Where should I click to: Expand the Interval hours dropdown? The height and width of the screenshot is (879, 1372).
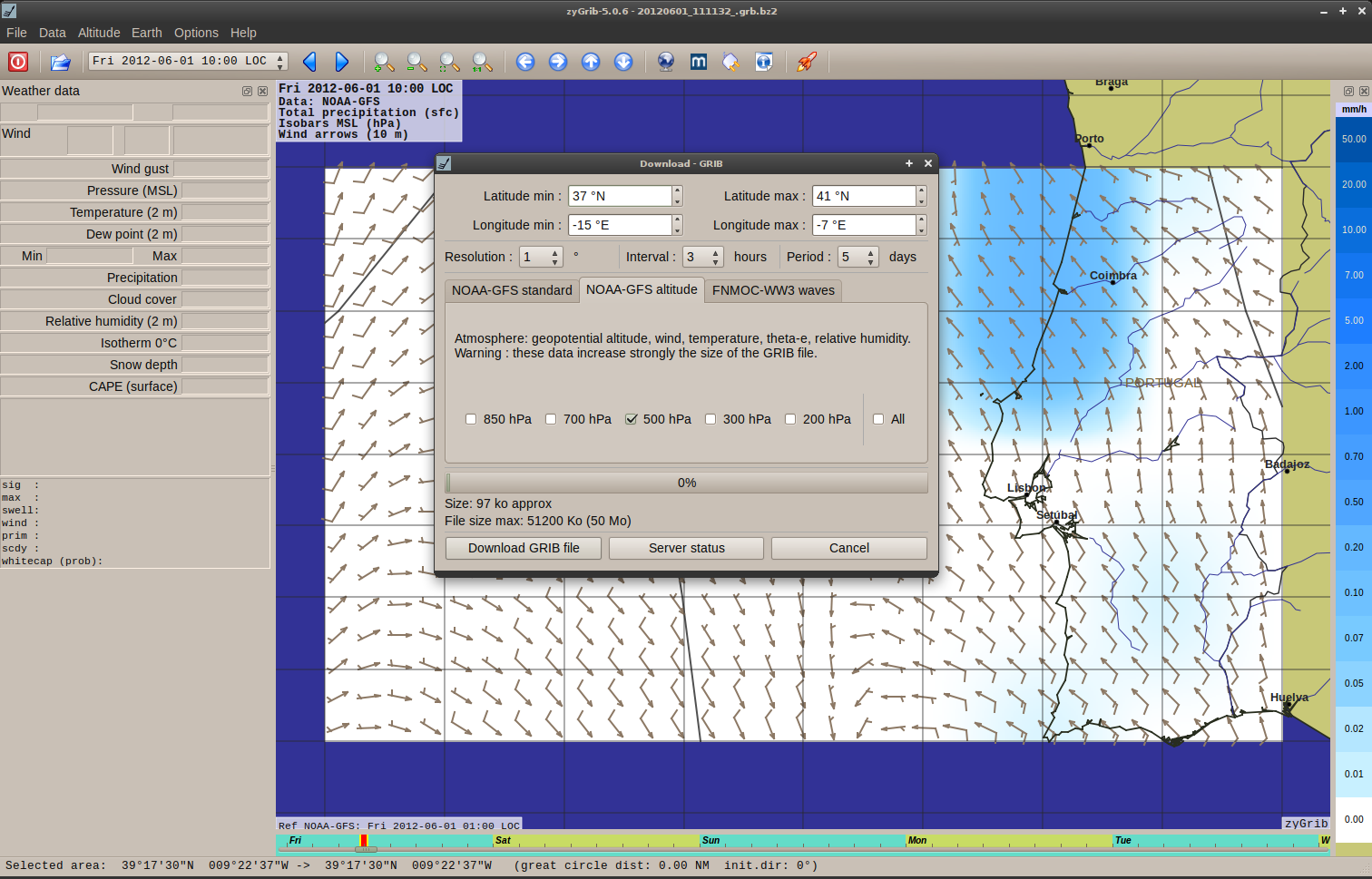point(703,257)
